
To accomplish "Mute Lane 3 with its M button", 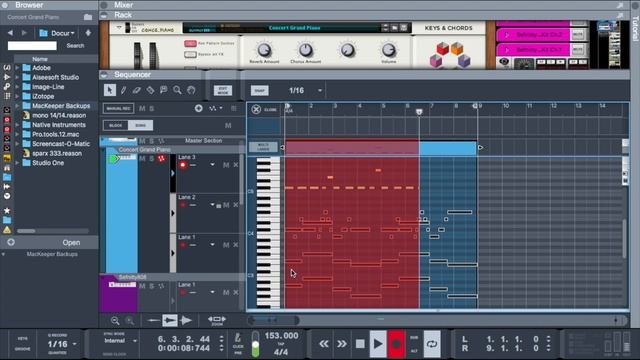I will (x=226, y=165).
